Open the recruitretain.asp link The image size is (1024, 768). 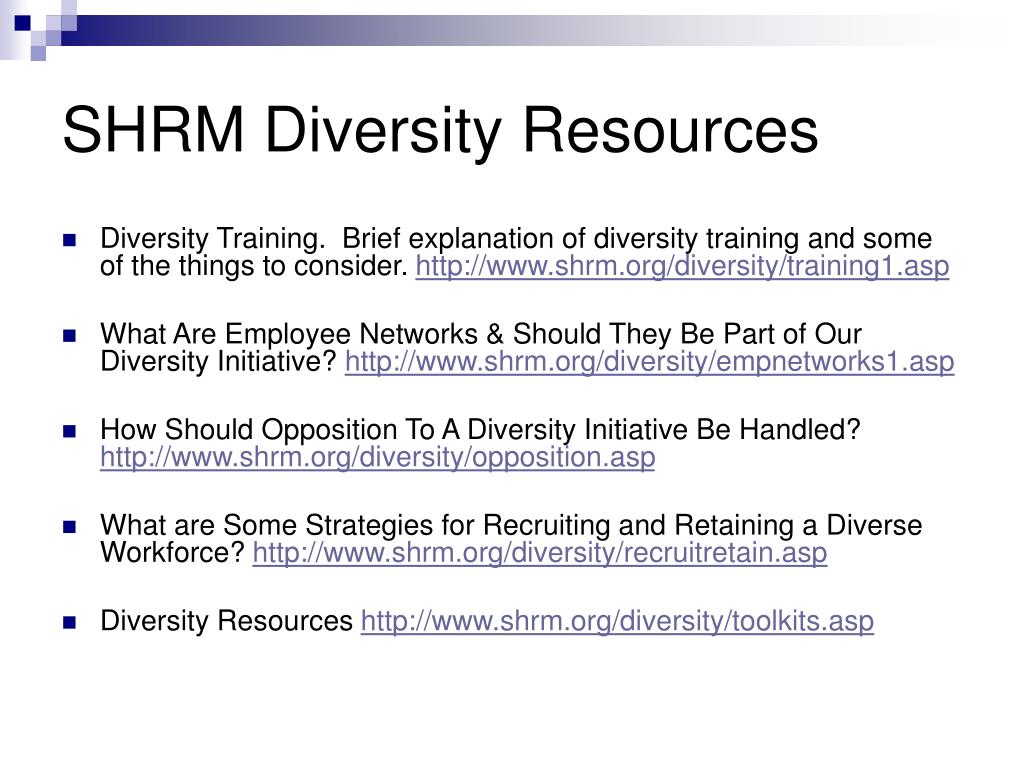click(x=539, y=552)
